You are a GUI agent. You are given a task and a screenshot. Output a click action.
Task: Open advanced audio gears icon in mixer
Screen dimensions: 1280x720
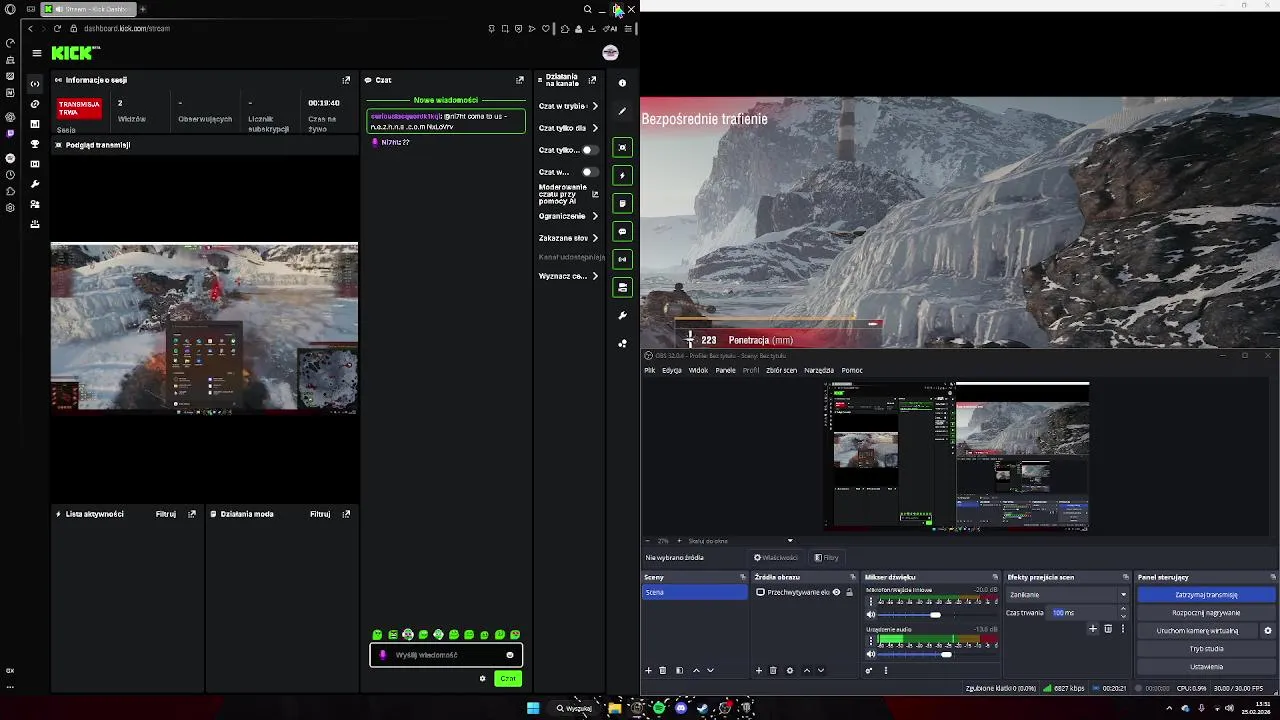click(x=869, y=670)
